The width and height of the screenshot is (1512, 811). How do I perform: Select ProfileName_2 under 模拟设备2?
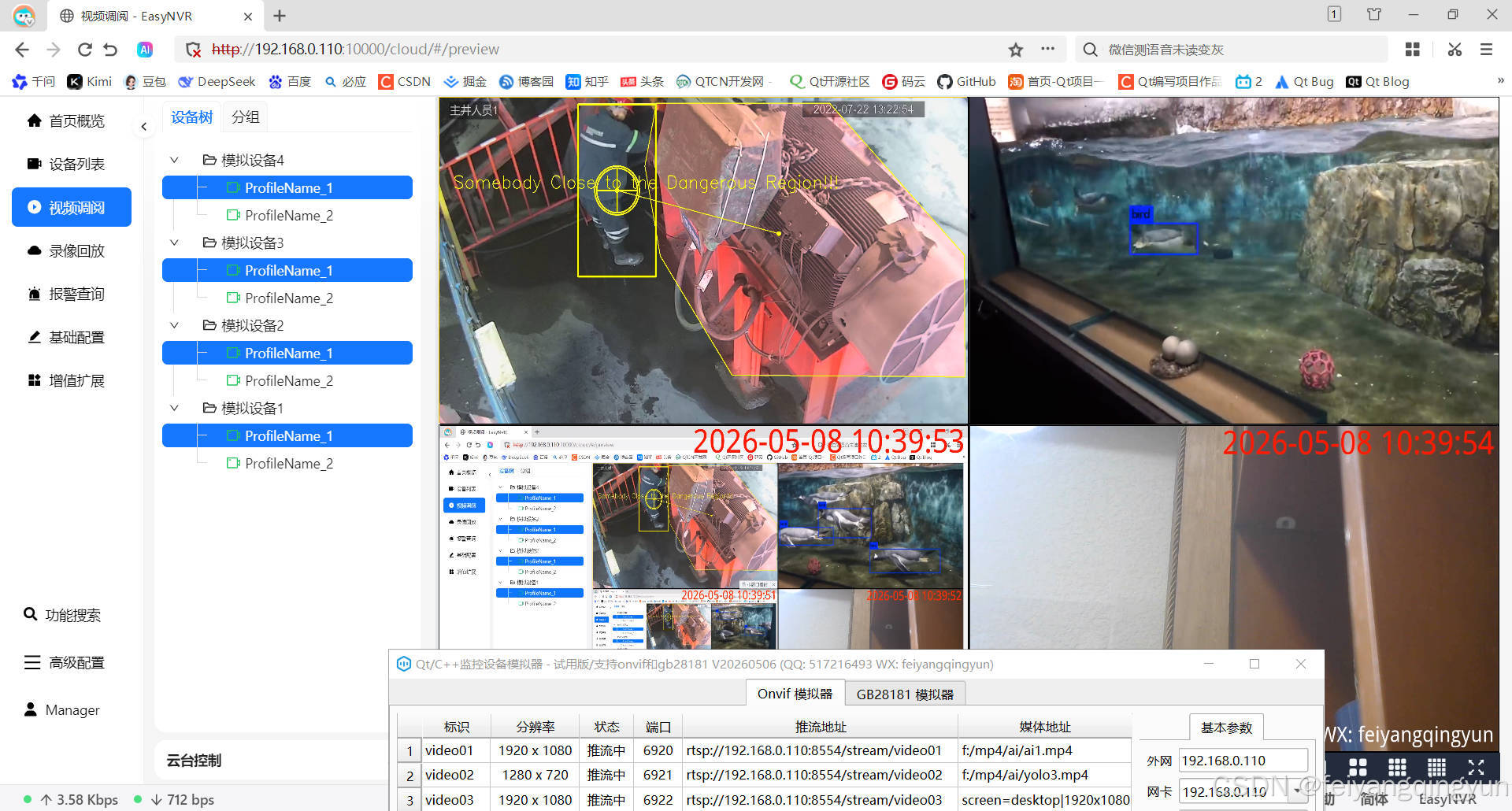pos(287,380)
